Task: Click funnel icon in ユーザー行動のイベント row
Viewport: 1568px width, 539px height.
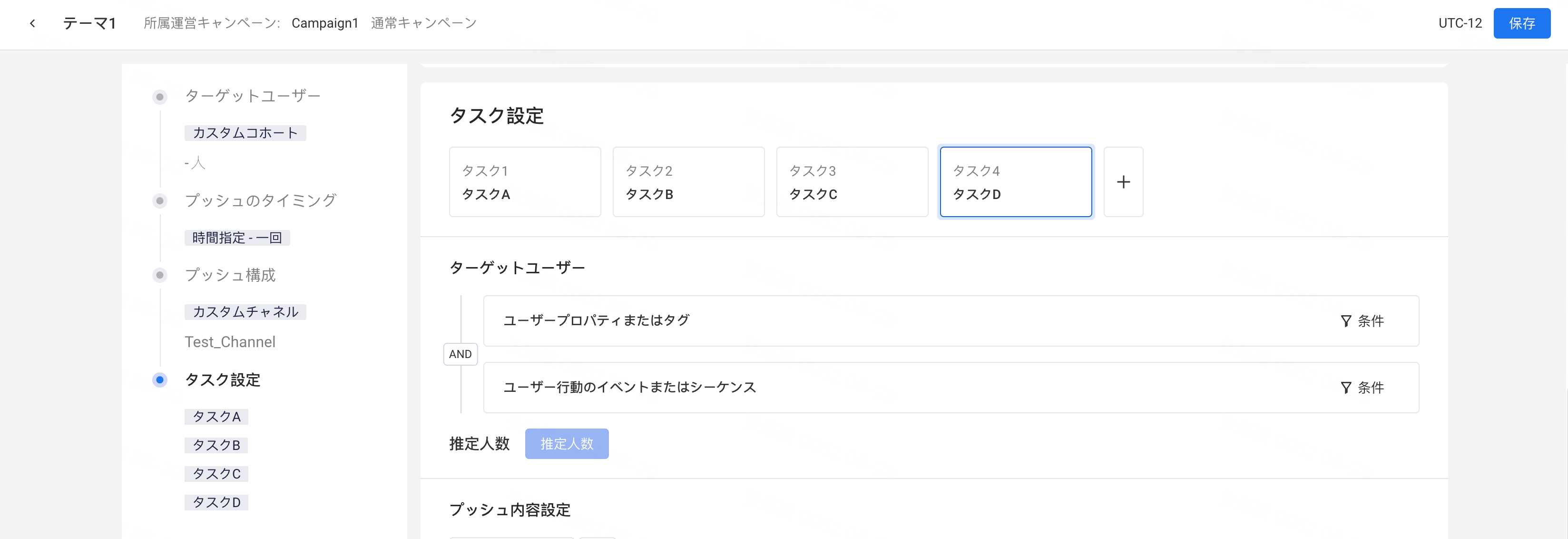Action: click(1346, 388)
